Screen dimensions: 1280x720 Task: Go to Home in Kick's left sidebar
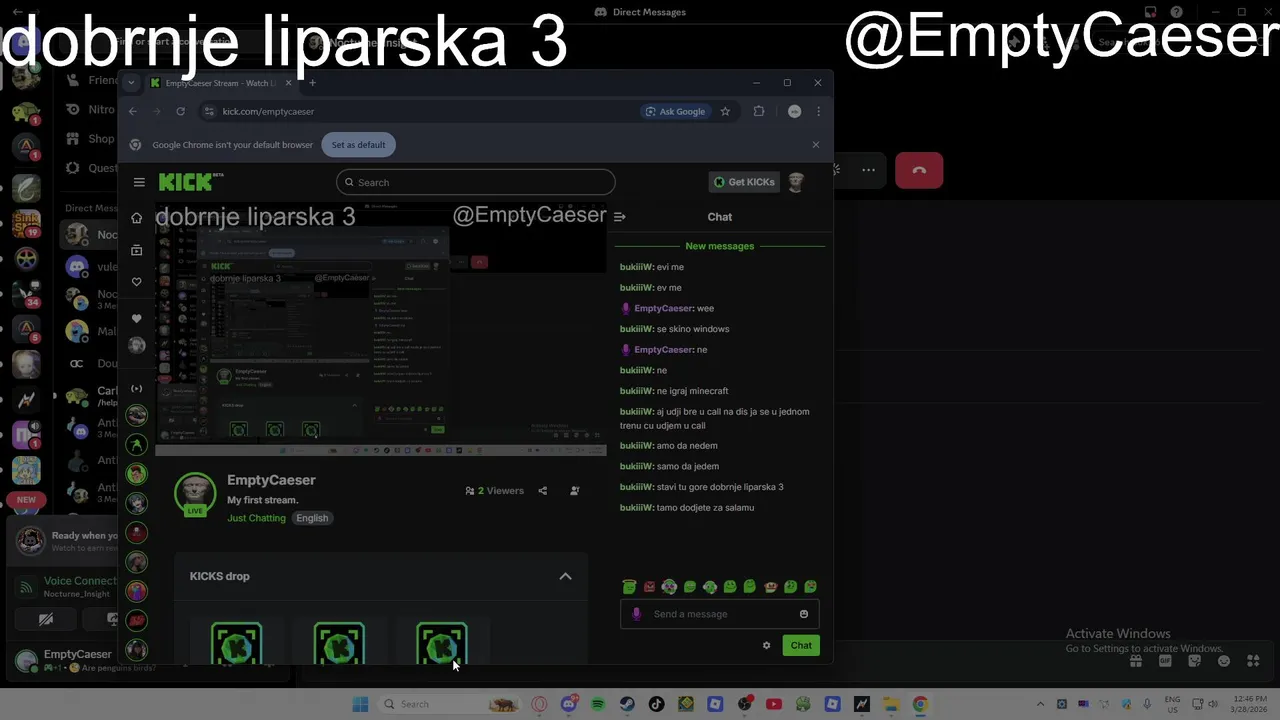coord(137,218)
